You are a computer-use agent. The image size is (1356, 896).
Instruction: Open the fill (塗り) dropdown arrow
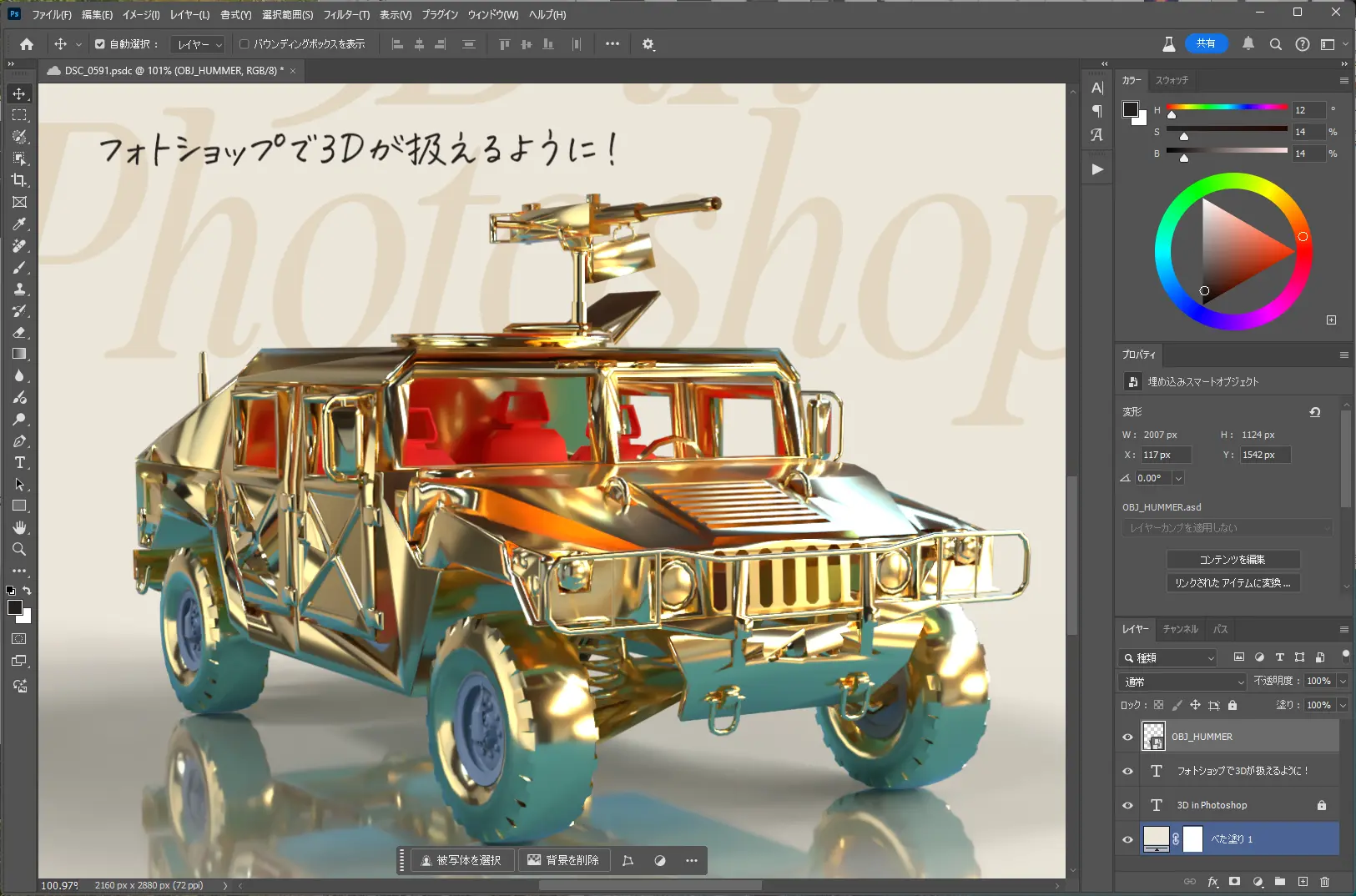pyautogui.click(x=1343, y=705)
